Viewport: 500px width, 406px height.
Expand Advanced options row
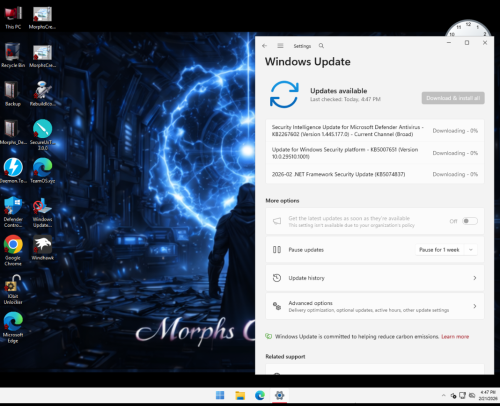tap(375, 306)
